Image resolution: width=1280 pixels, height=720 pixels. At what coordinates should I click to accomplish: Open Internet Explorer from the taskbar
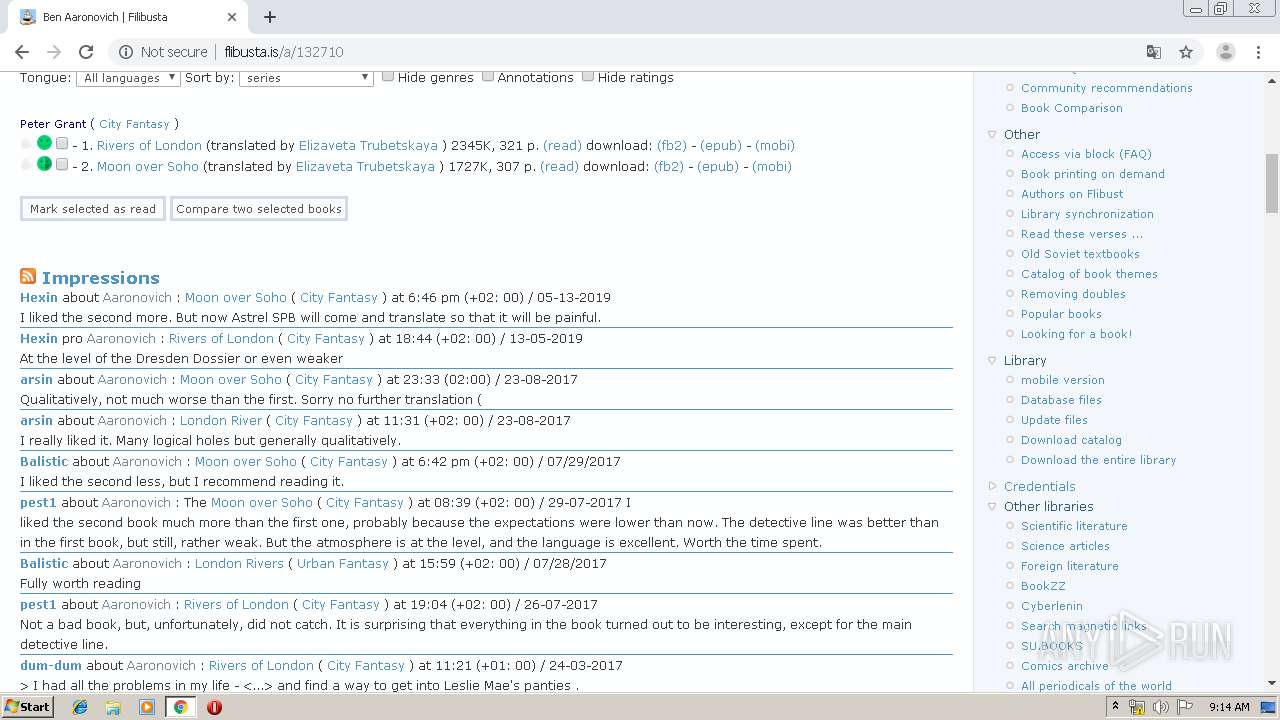[80, 707]
